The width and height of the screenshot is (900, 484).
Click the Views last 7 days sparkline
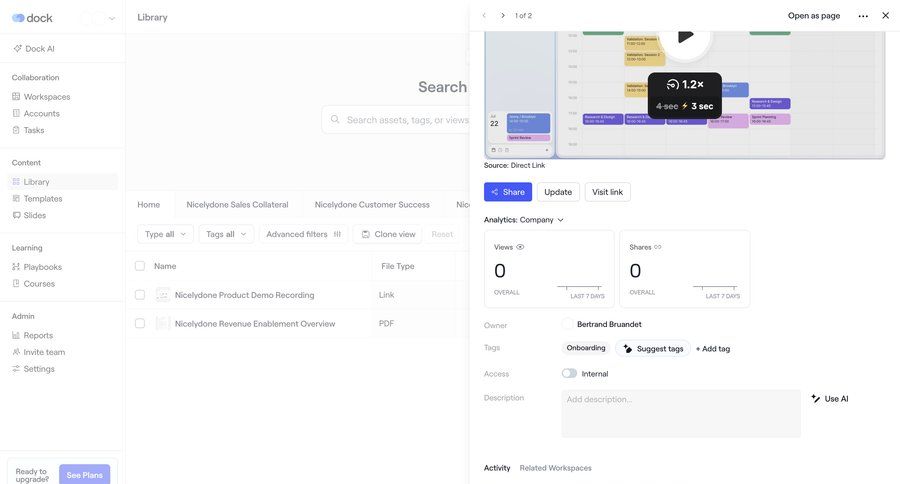tap(580, 286)
